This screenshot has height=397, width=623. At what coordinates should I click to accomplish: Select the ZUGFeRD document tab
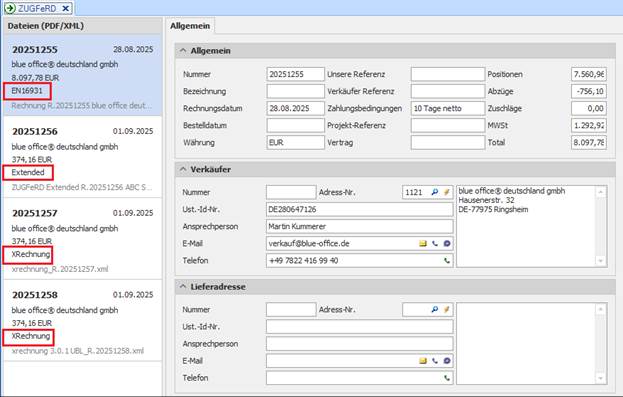38,8
